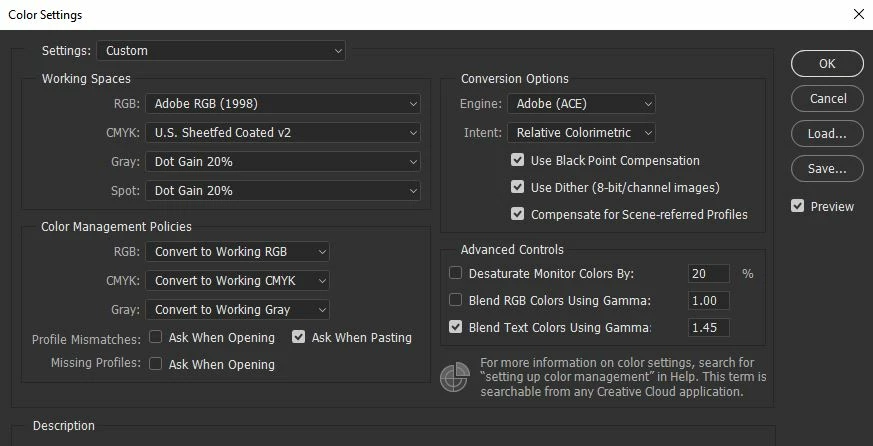Toggle Use Dither checkbox
873x446 pixels.
[517, 187]
